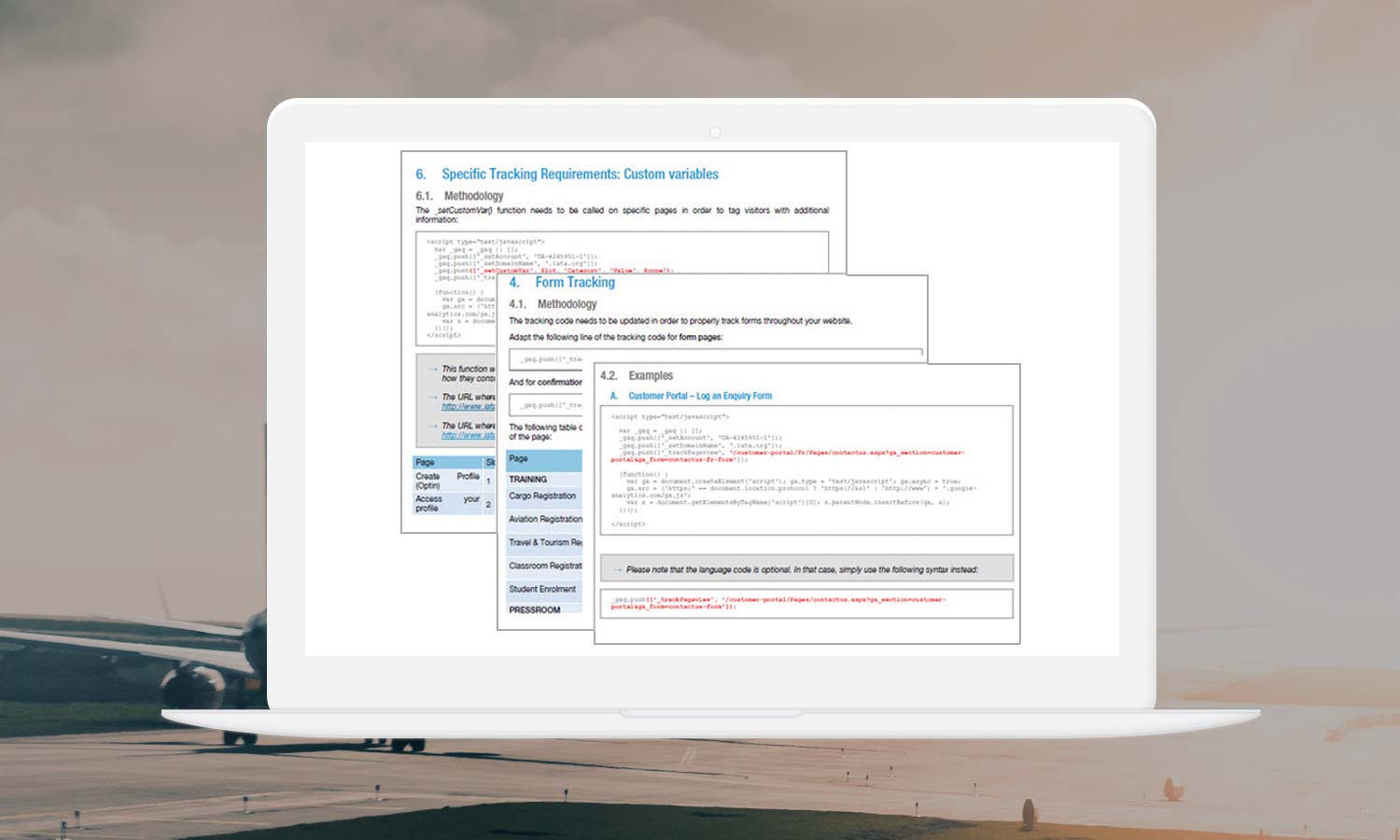The image size is (1400, 840).
Task: Click the arrow bullet before 'Please note that the language code'
Action: (617, 569)
